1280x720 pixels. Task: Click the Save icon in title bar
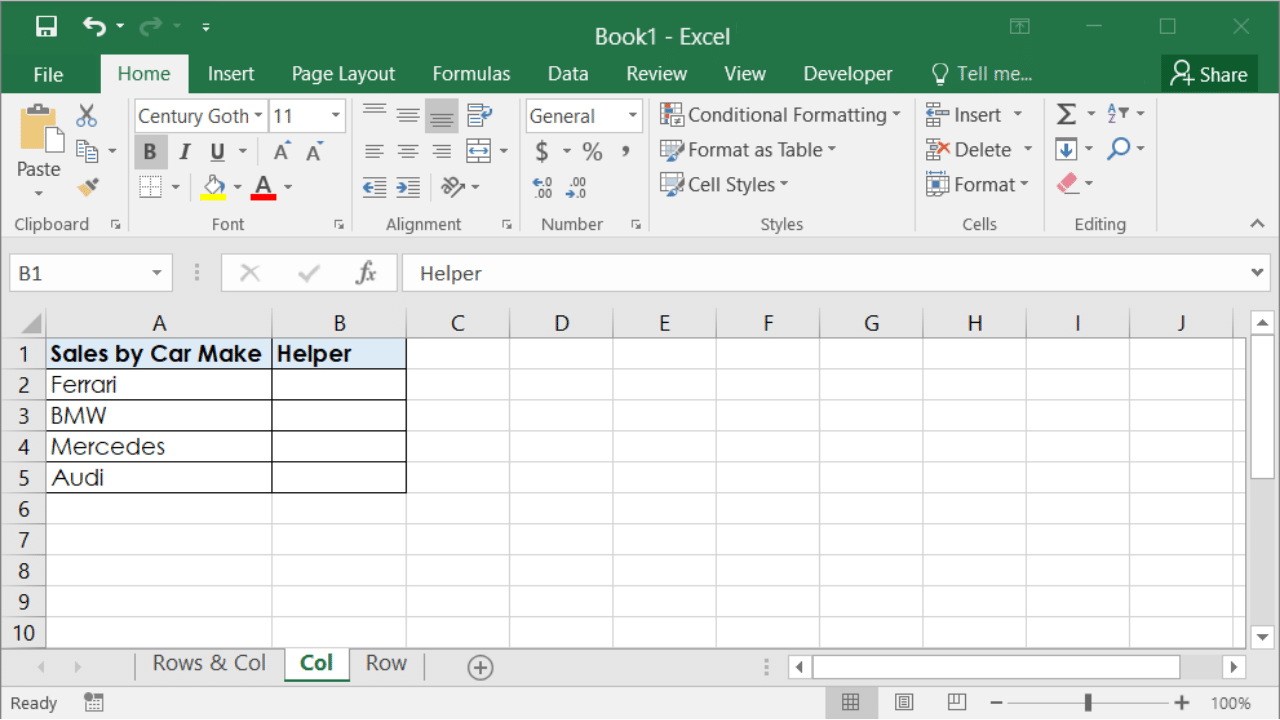(46, 27)
